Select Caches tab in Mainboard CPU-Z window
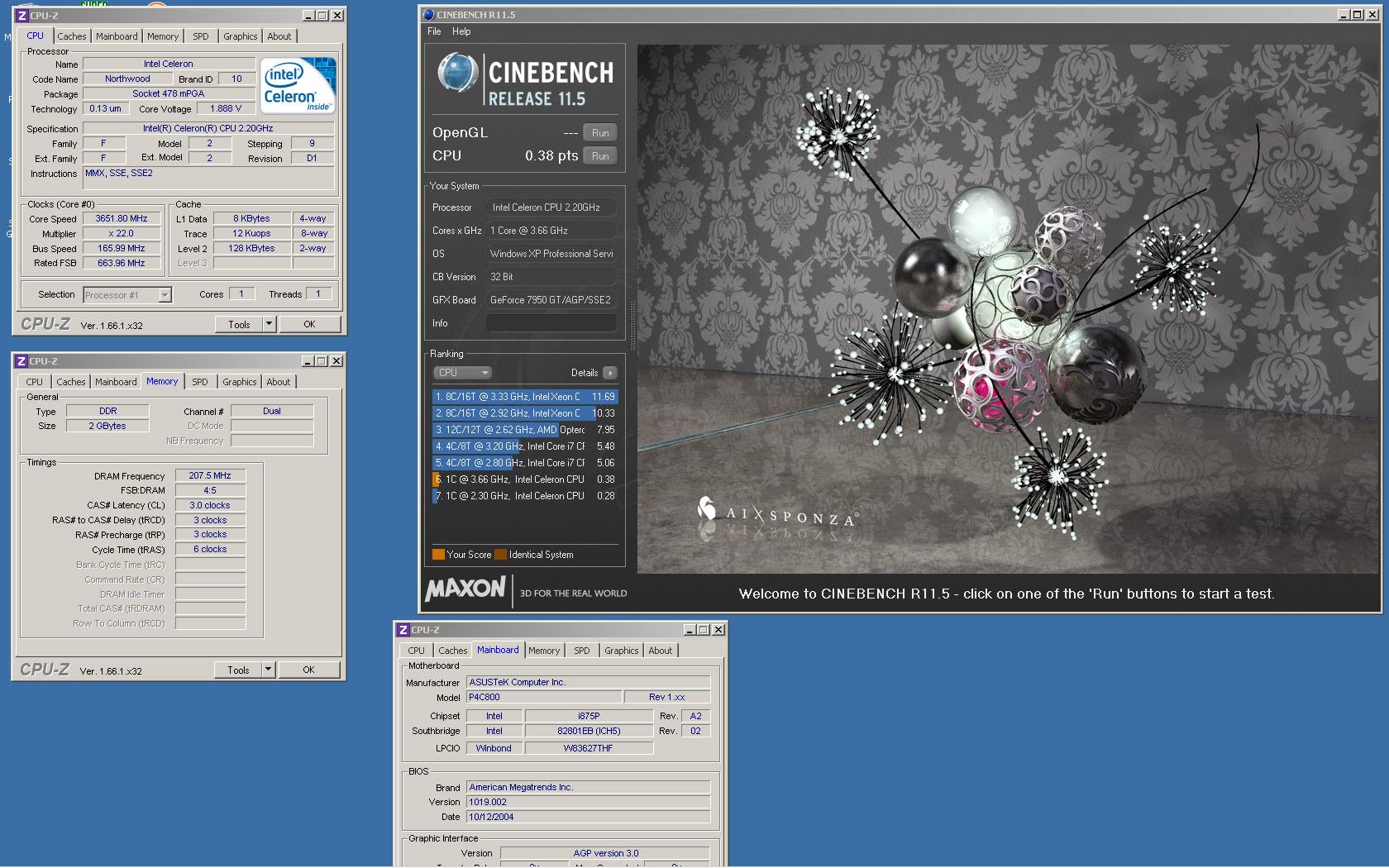 pos(453,651)
